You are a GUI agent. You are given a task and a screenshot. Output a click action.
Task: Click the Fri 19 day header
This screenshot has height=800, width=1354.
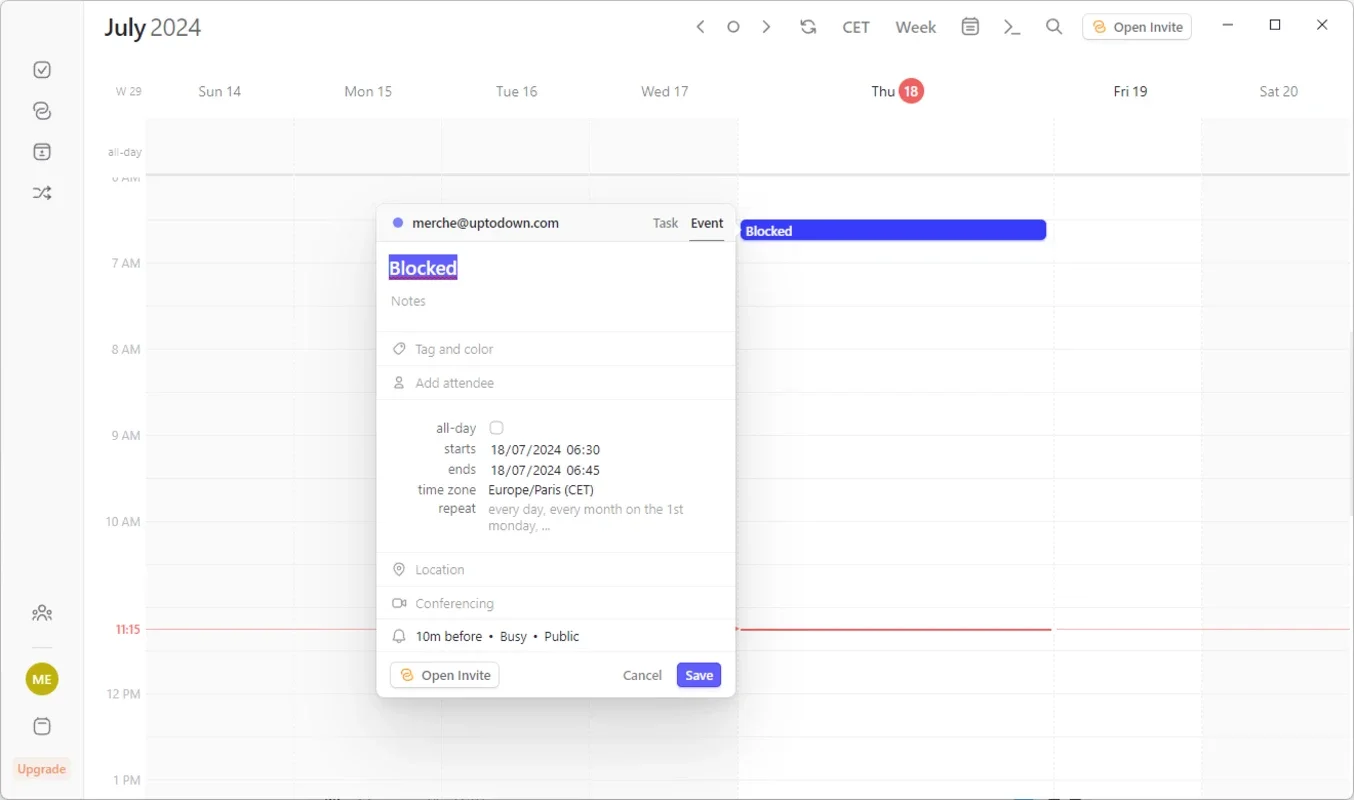tap(1130, 91)
